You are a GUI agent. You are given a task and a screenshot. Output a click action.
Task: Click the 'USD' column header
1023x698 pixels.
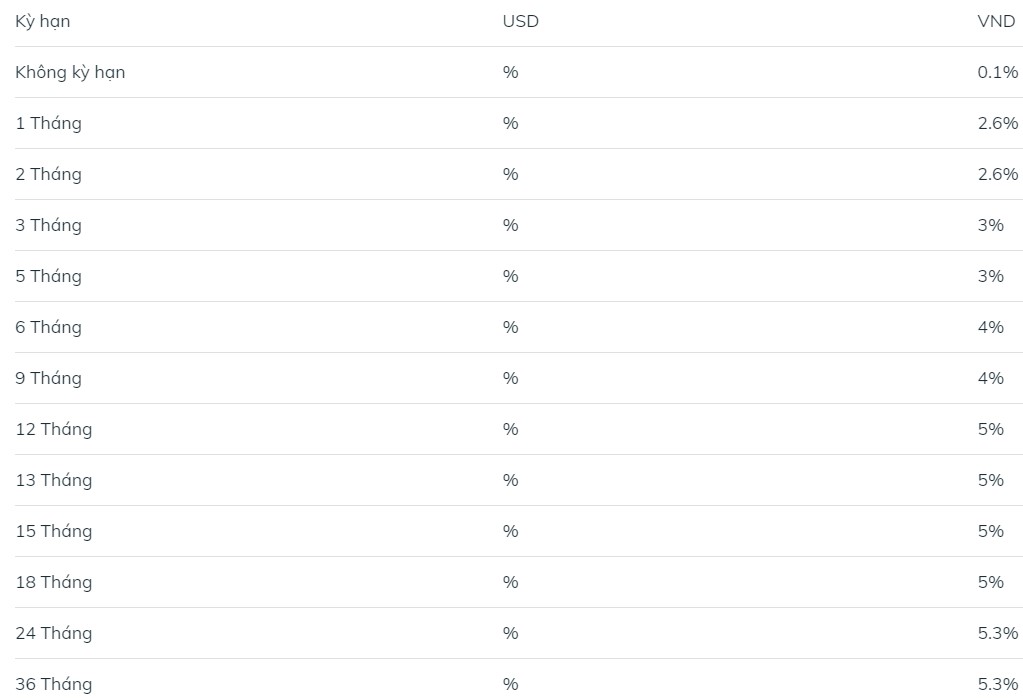[520, 21]
